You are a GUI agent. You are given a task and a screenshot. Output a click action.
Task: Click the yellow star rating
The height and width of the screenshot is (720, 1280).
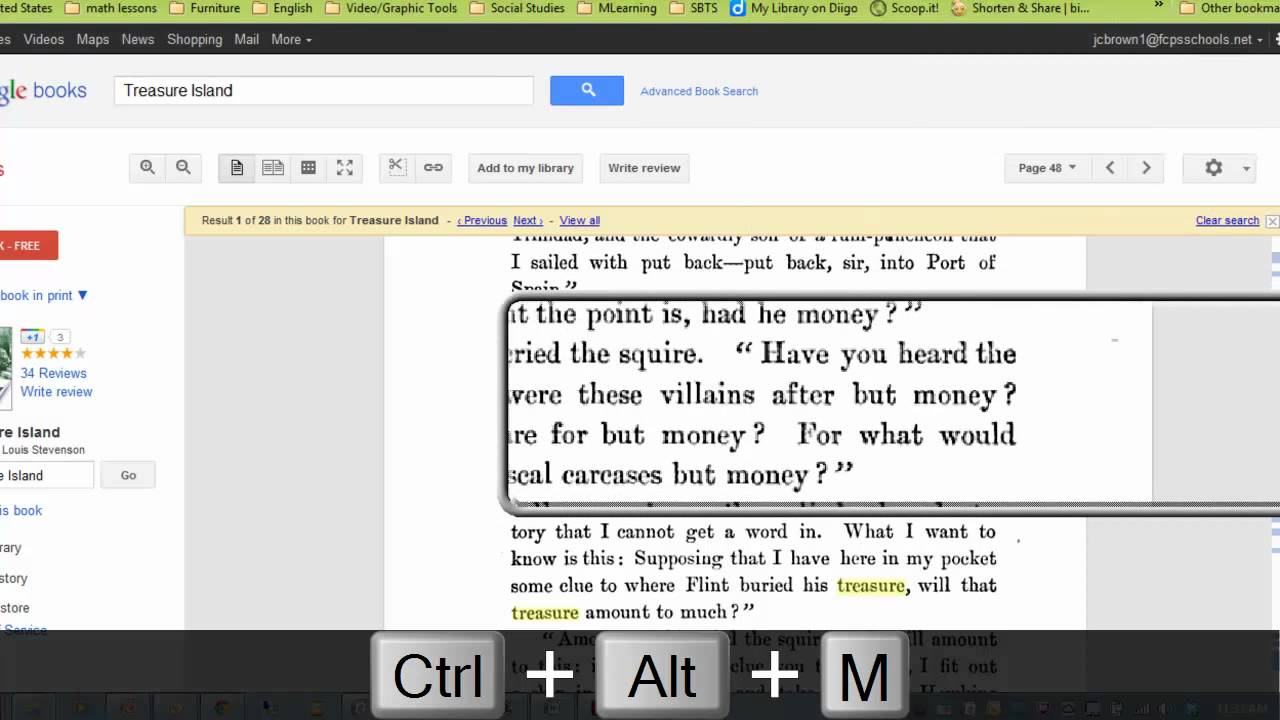[54, 354]
